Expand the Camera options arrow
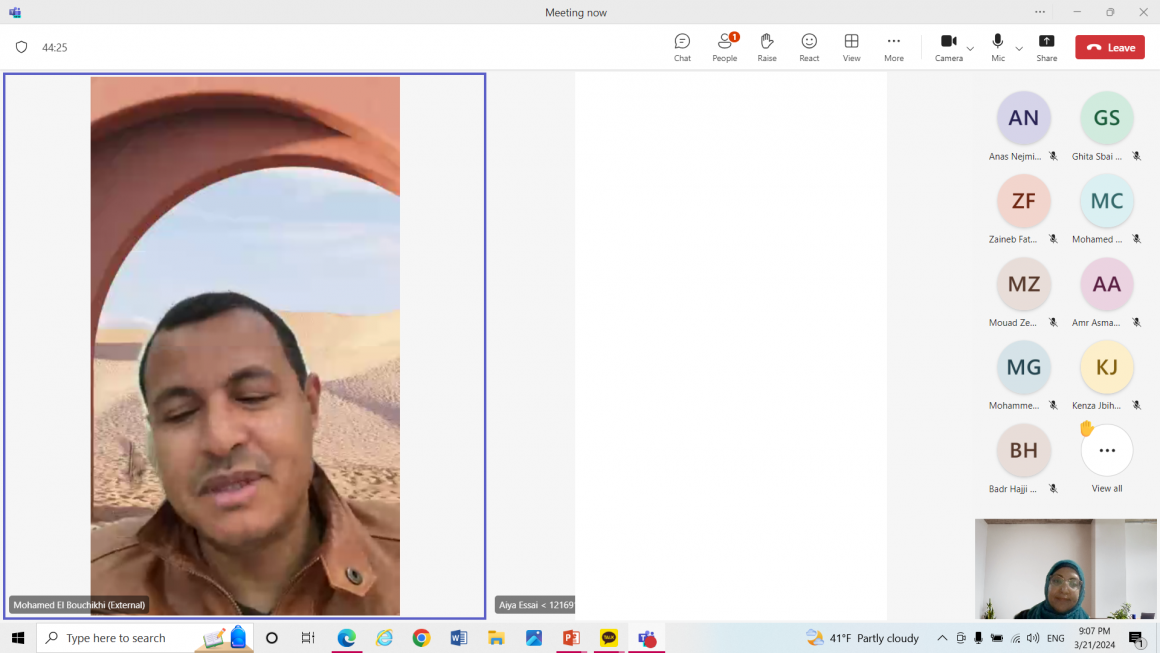The image size is (1160, 653). tap(970, 49)
